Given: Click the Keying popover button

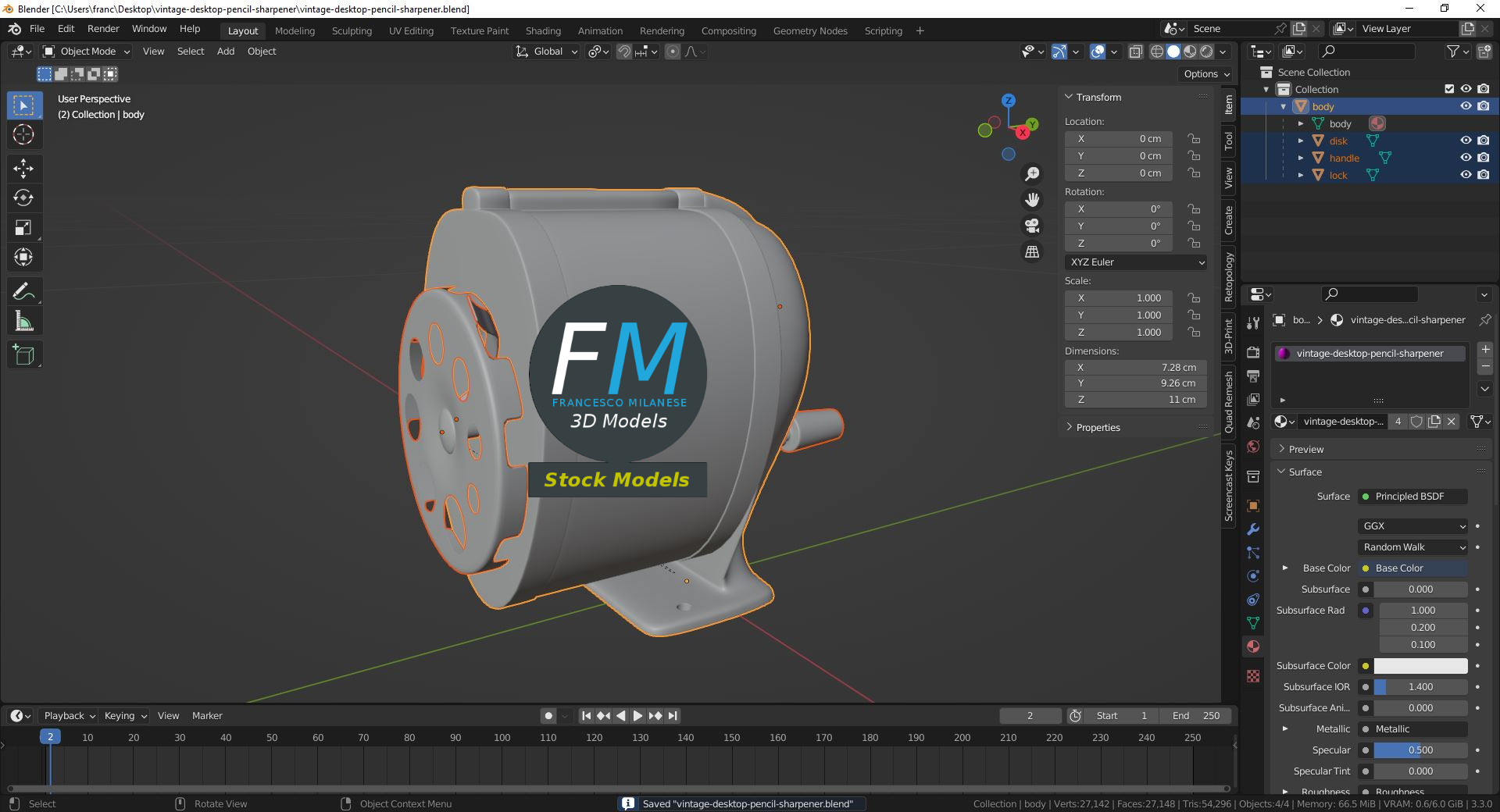Looking at the screenshot, I should click(125, 716).
